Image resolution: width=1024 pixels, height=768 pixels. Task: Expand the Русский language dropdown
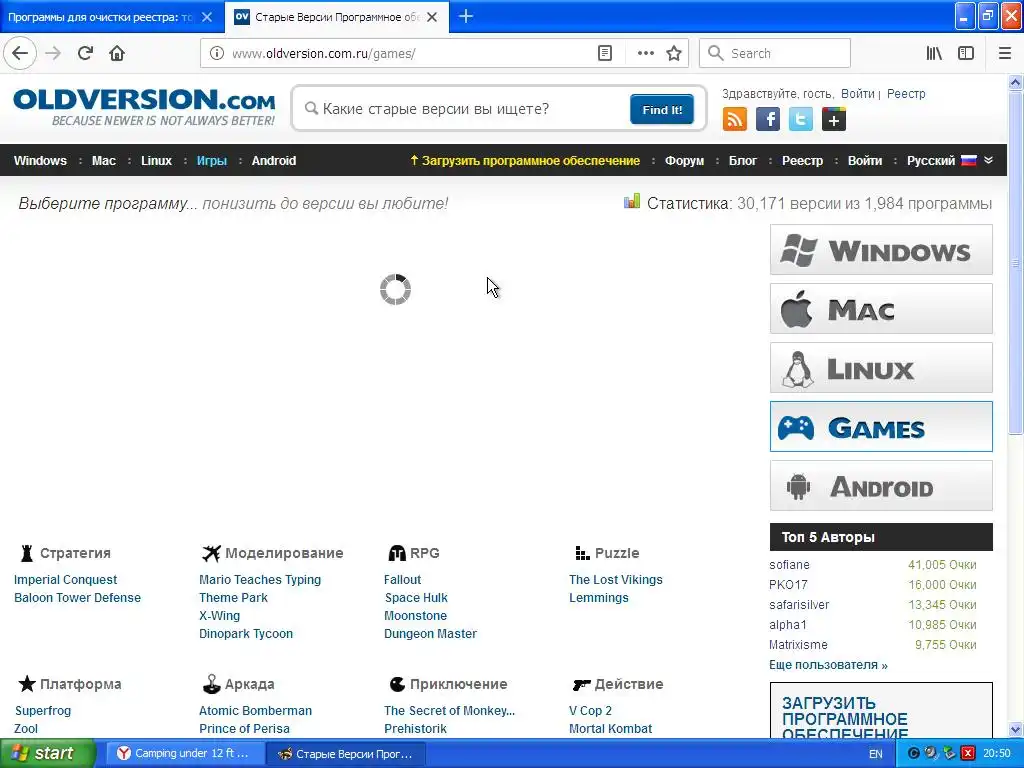coord(950,160)
